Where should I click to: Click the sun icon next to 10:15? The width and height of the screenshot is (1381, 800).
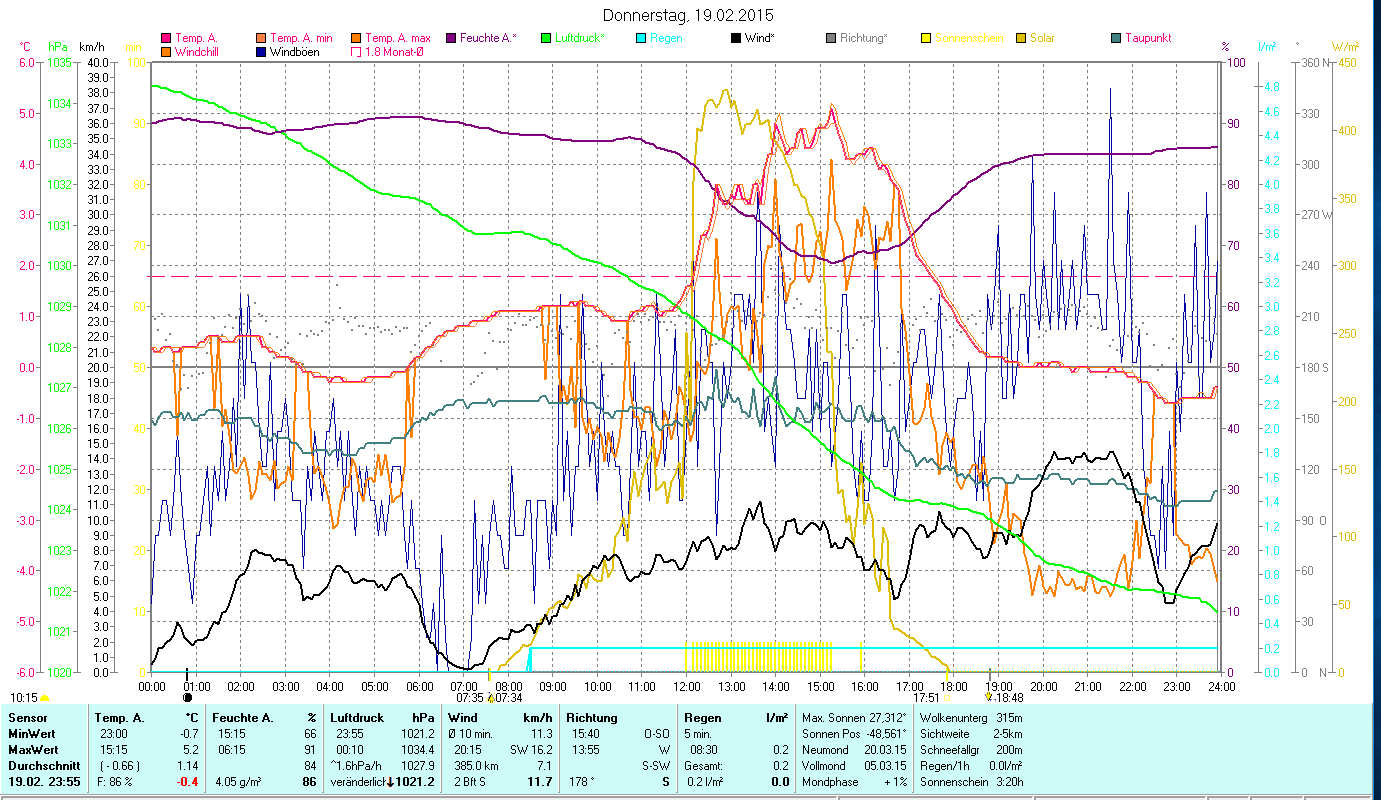click(45, 698)
